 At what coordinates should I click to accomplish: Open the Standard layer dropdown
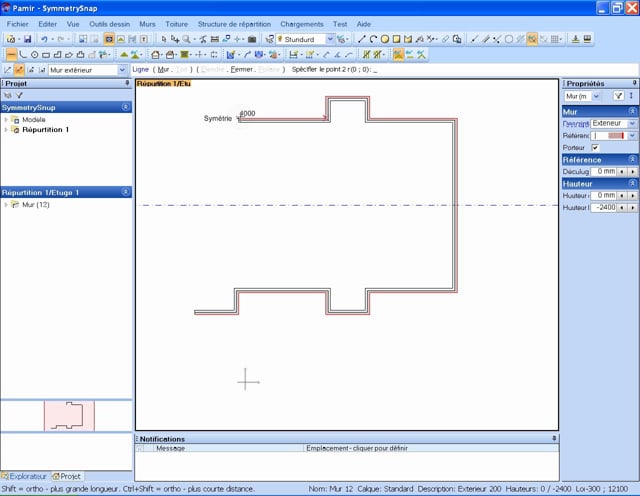point(330,39)
